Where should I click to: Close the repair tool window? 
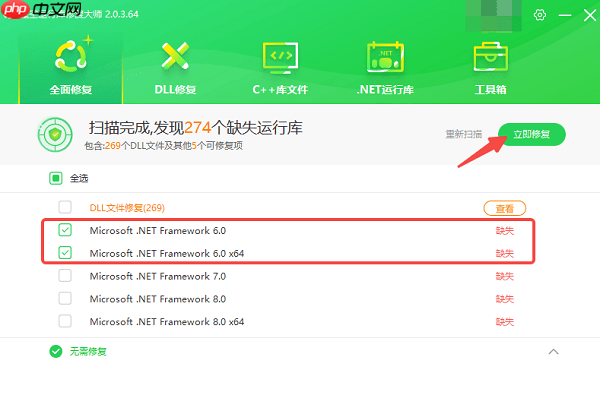pos(590,15)
